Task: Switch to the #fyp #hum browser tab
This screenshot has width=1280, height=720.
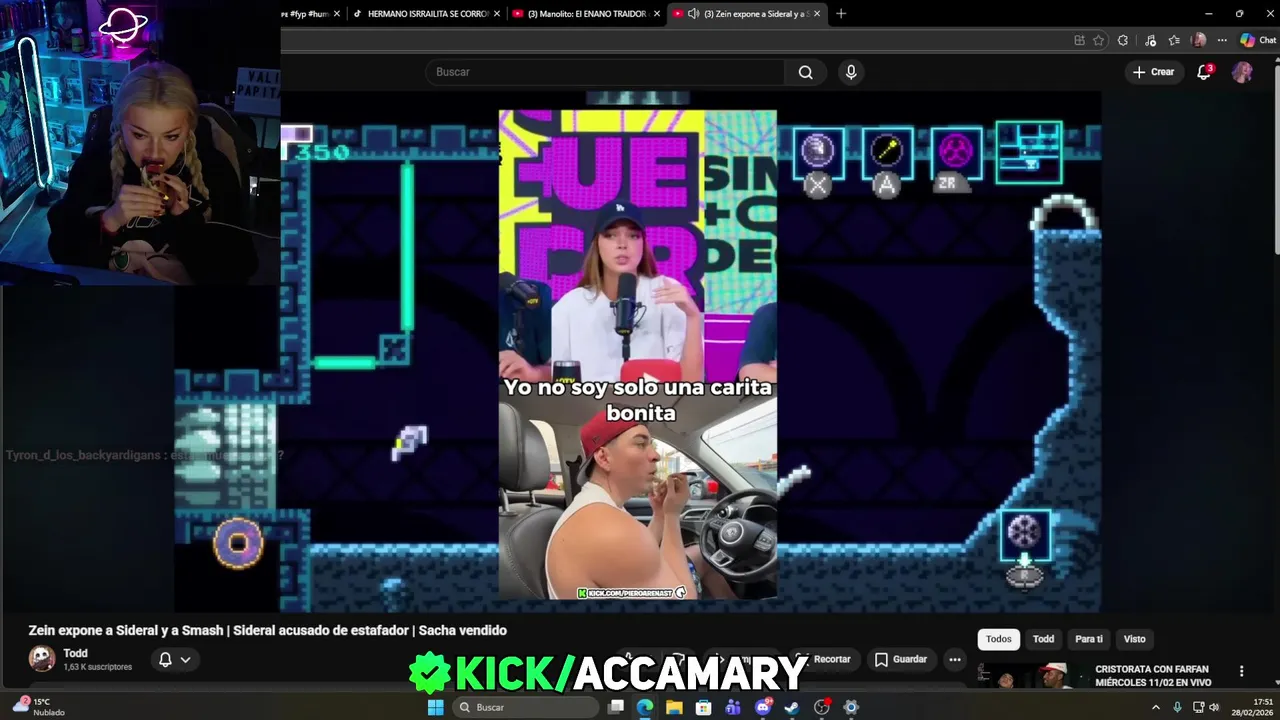Action: 304,14
